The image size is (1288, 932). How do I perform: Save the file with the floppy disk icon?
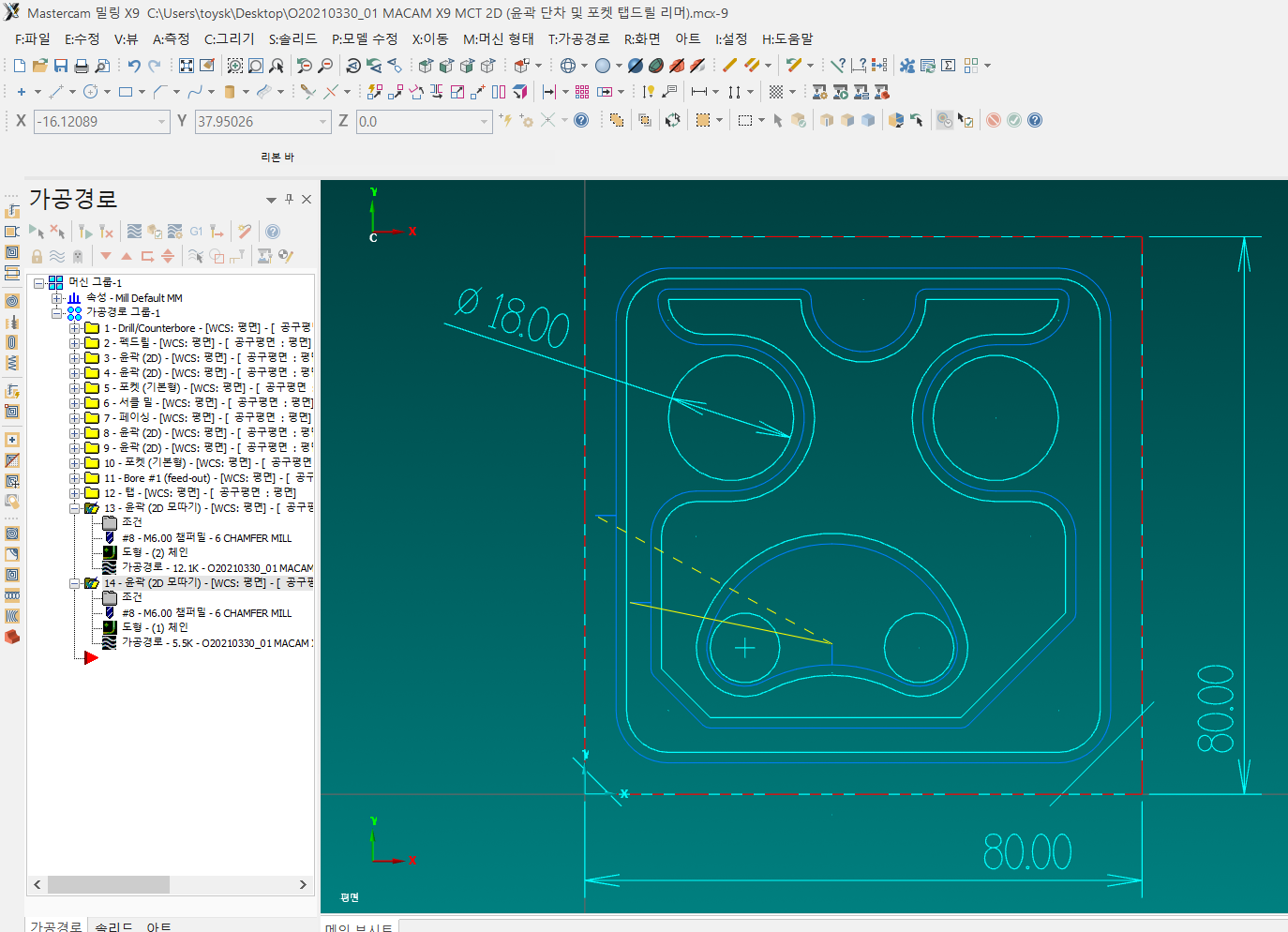point(60,66)
